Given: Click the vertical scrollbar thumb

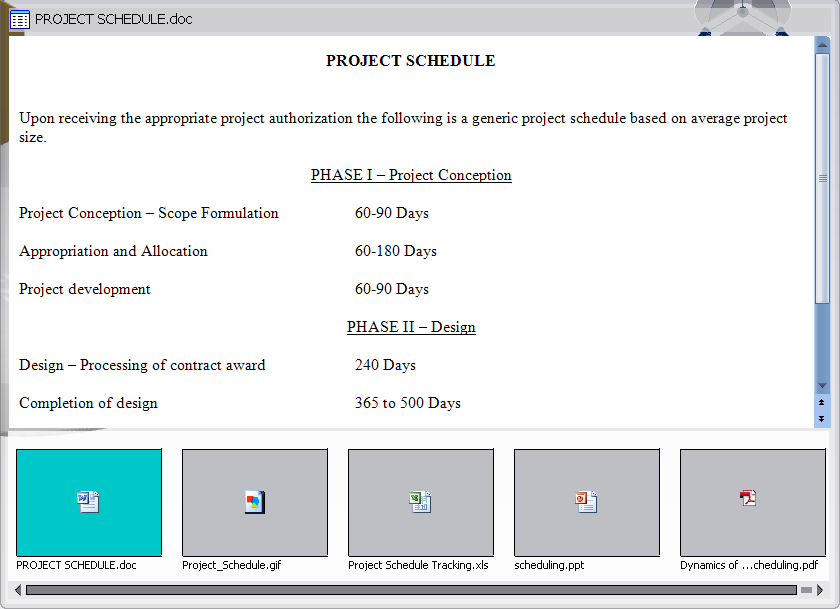Looking at the screenshot, I should 822,178.
